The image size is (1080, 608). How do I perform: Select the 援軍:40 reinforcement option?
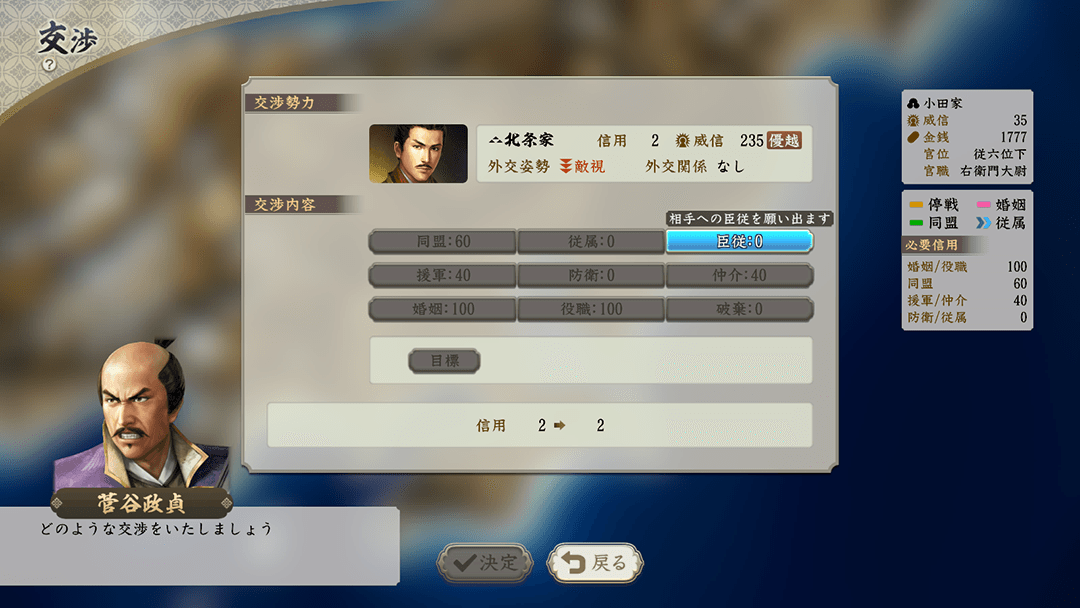(443, 275)
